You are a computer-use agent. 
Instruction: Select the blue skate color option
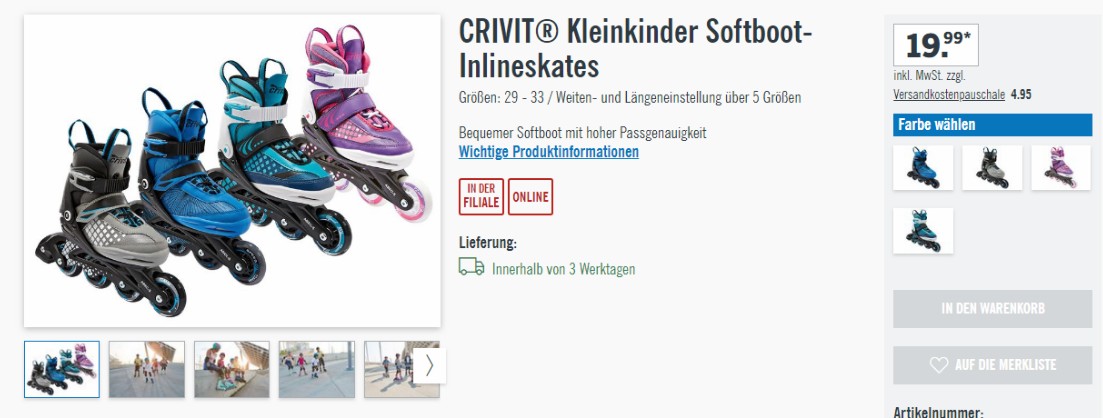[x=923, y=167]
